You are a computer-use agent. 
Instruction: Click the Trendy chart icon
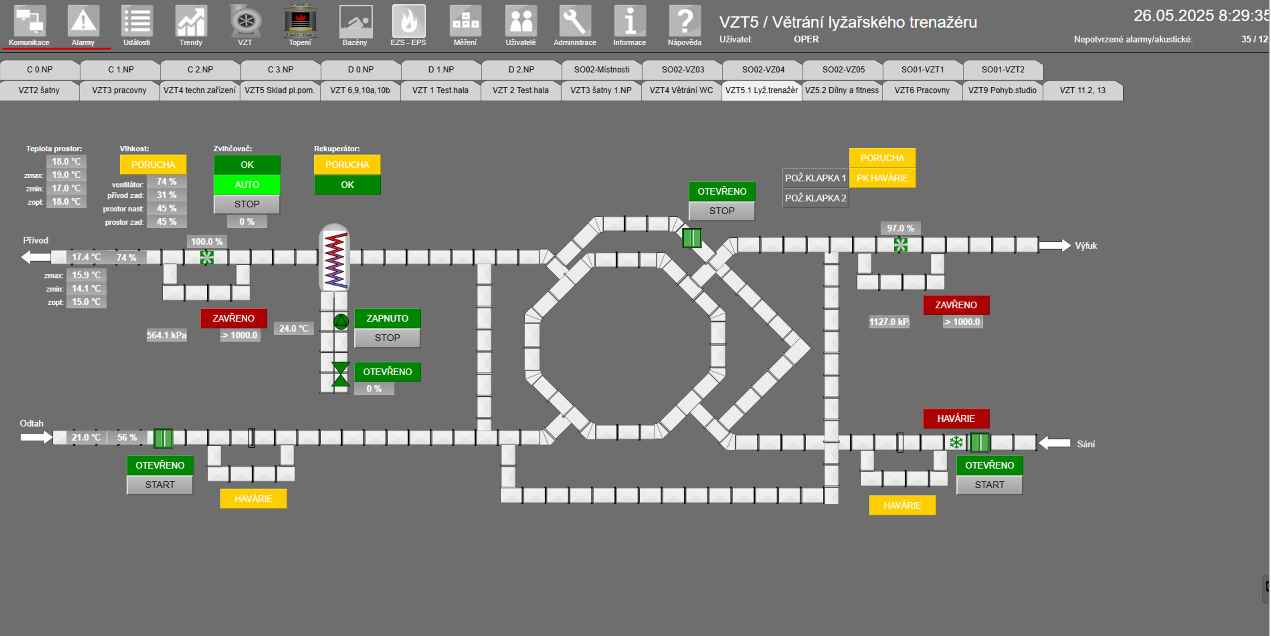pos(191,21)
